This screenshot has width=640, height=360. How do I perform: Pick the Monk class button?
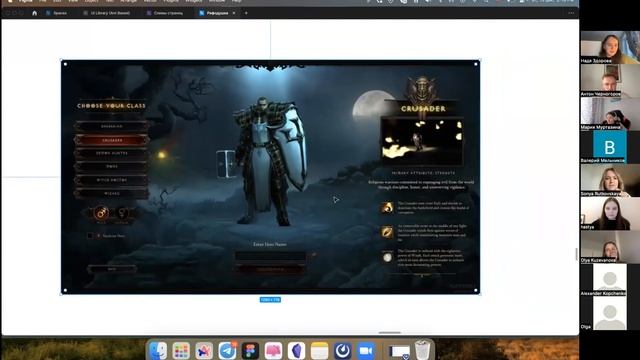112,167
